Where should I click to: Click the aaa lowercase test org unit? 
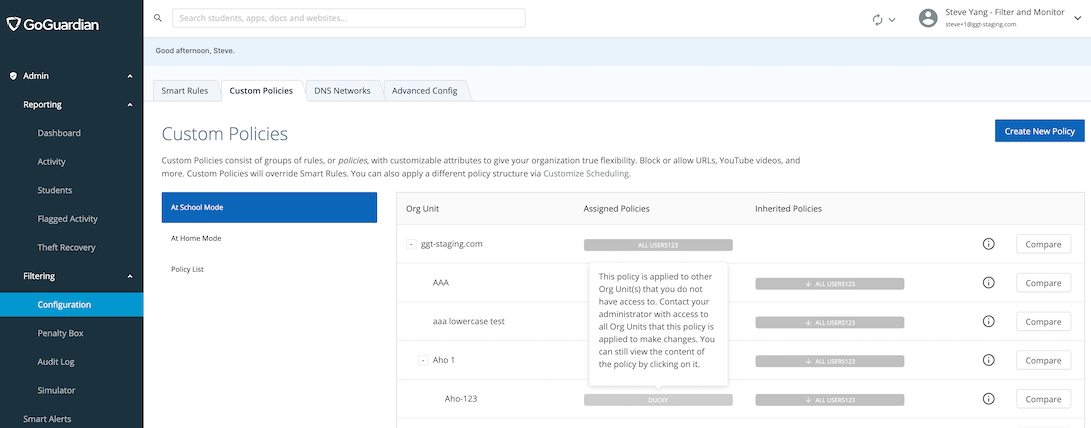click(x=468, y=322)
